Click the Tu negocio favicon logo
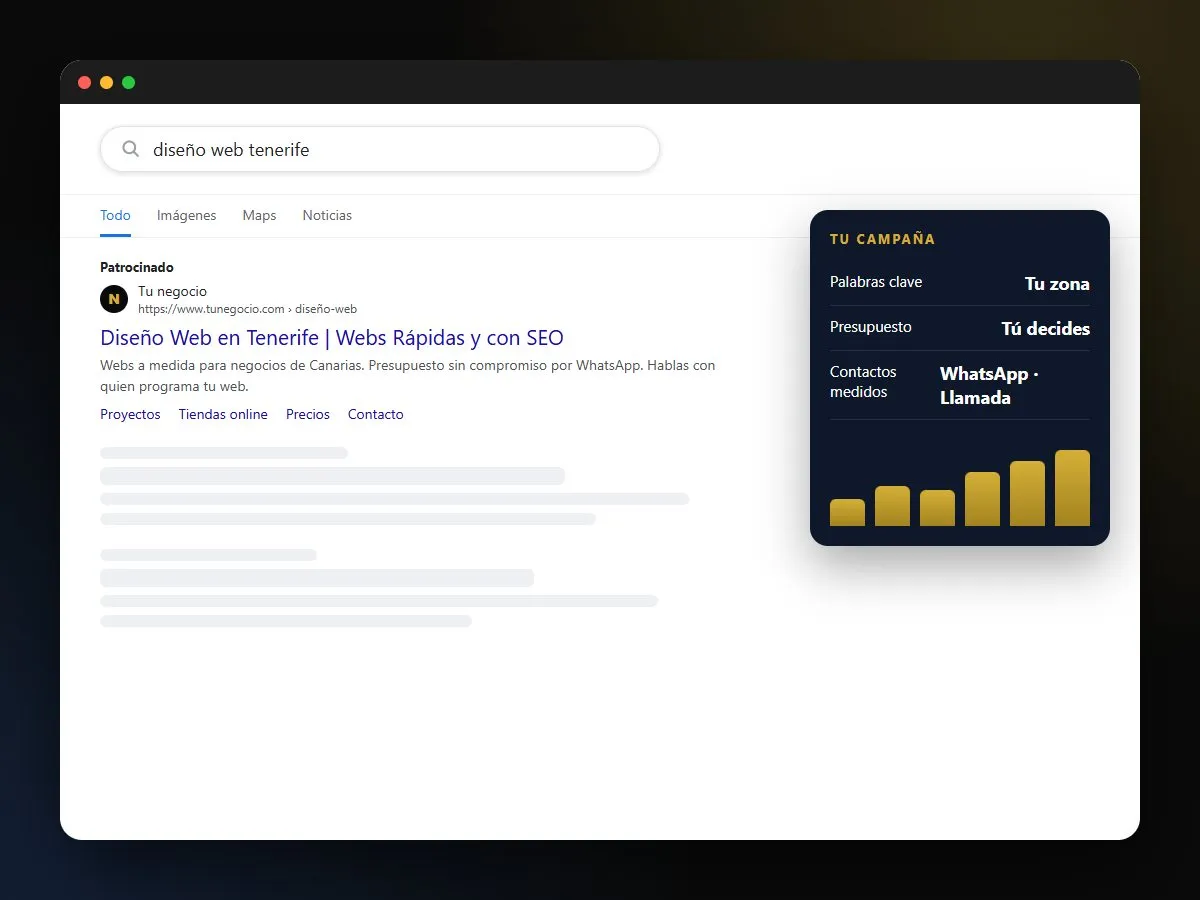 pos(114,299)
